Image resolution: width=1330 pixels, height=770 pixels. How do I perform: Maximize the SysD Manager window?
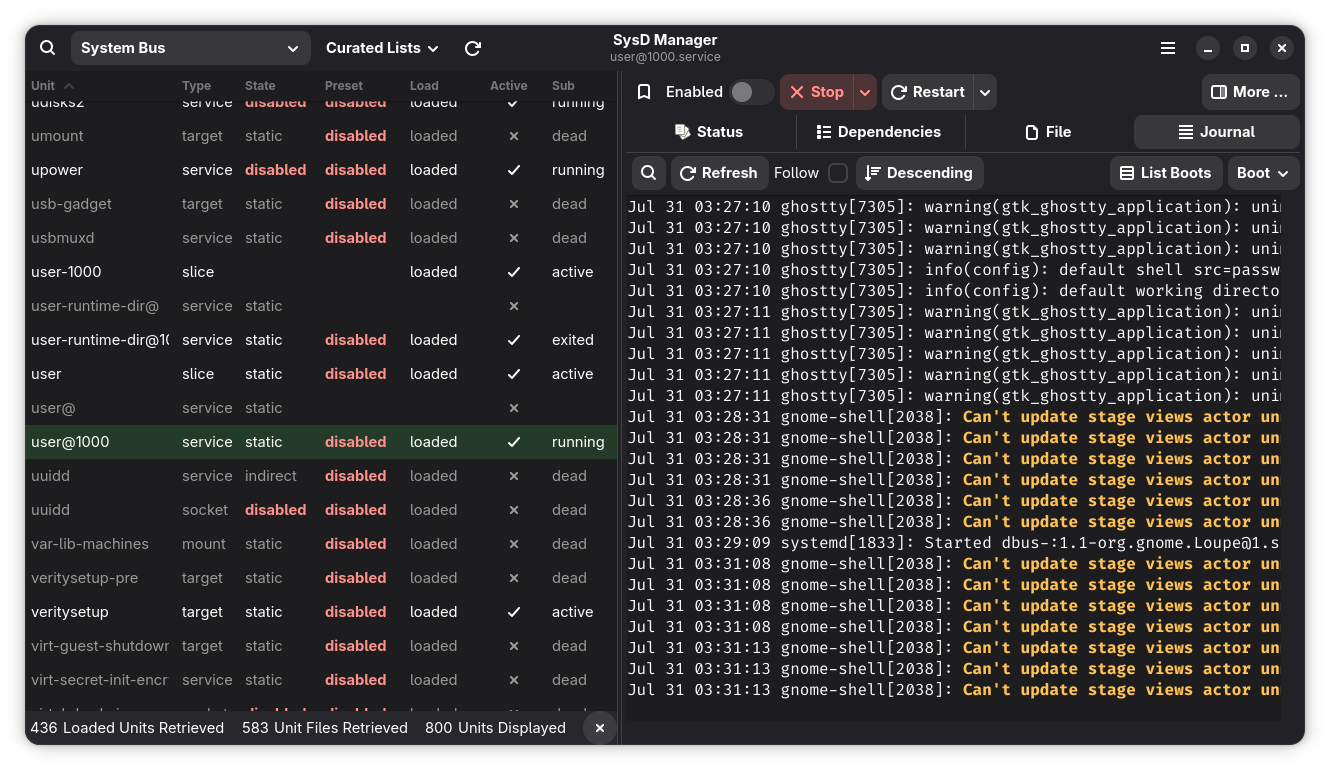[x=1245, y=48]
